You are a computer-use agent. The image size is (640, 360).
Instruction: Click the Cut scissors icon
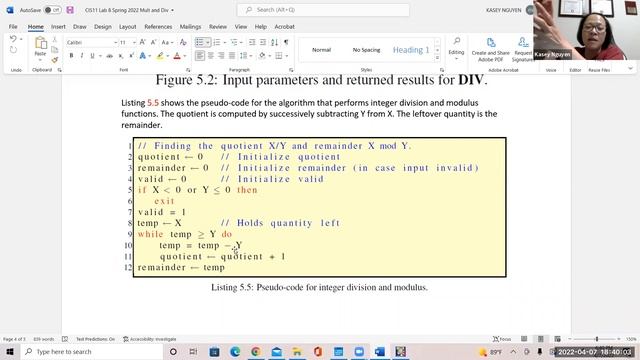click(54, 40)
